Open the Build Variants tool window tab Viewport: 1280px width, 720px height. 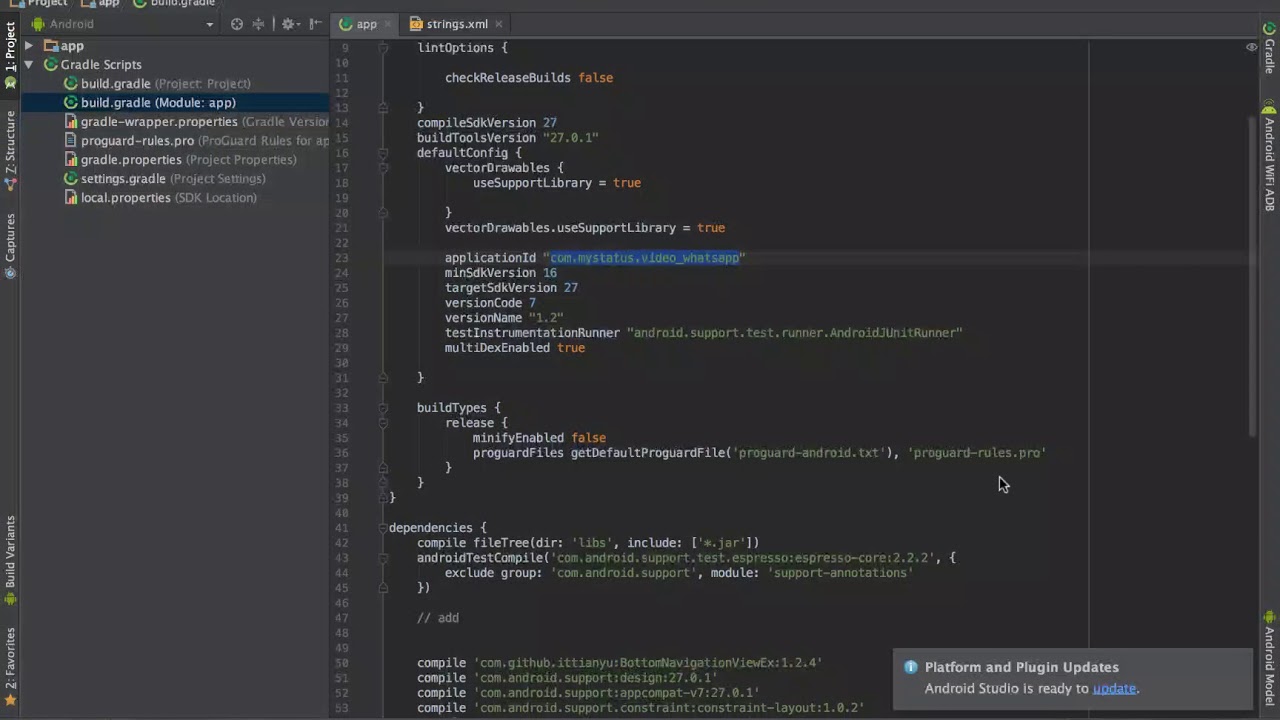(x=10, y=560)
